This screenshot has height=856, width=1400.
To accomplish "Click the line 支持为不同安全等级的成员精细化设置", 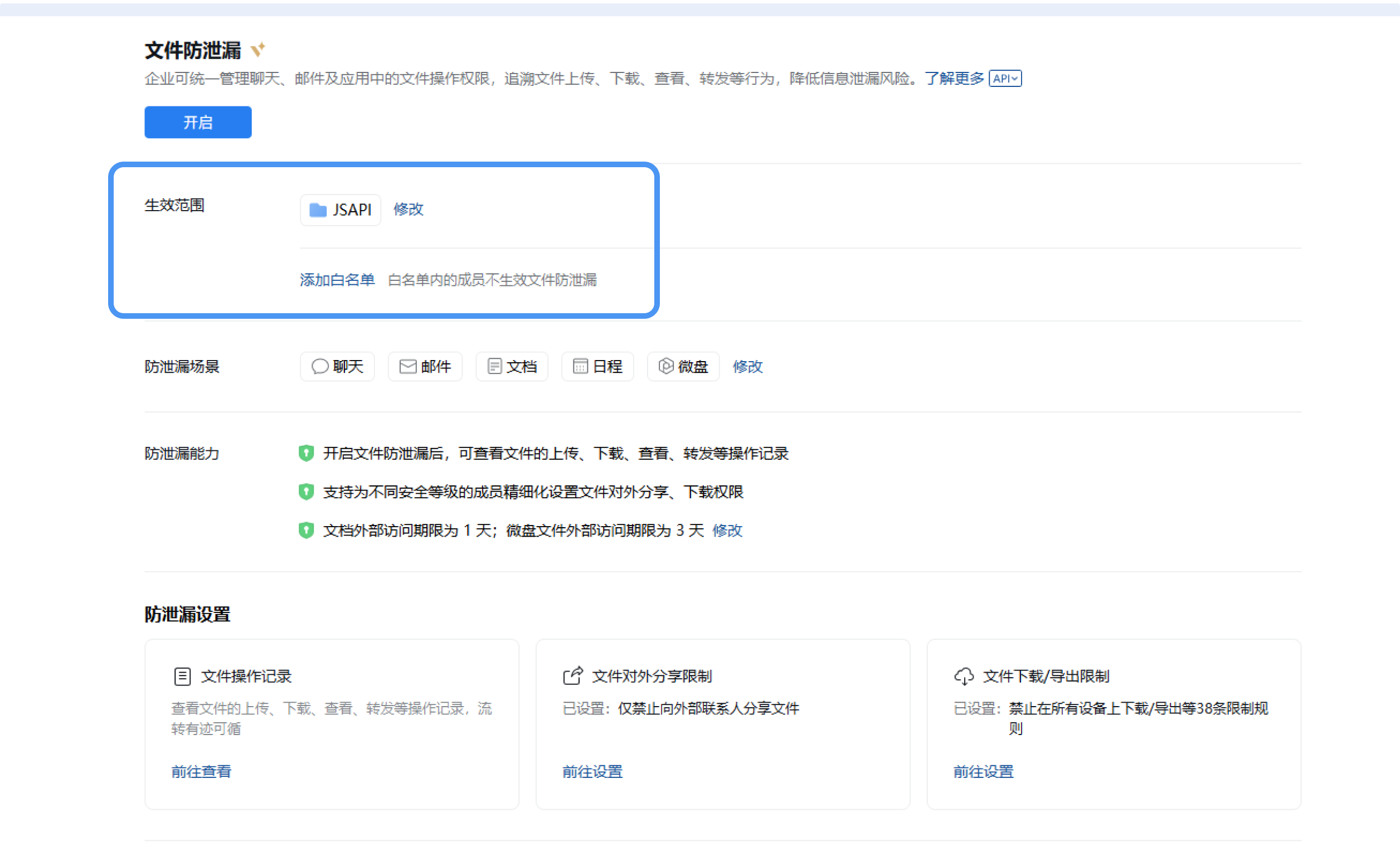I will click(x=533, y=492).
